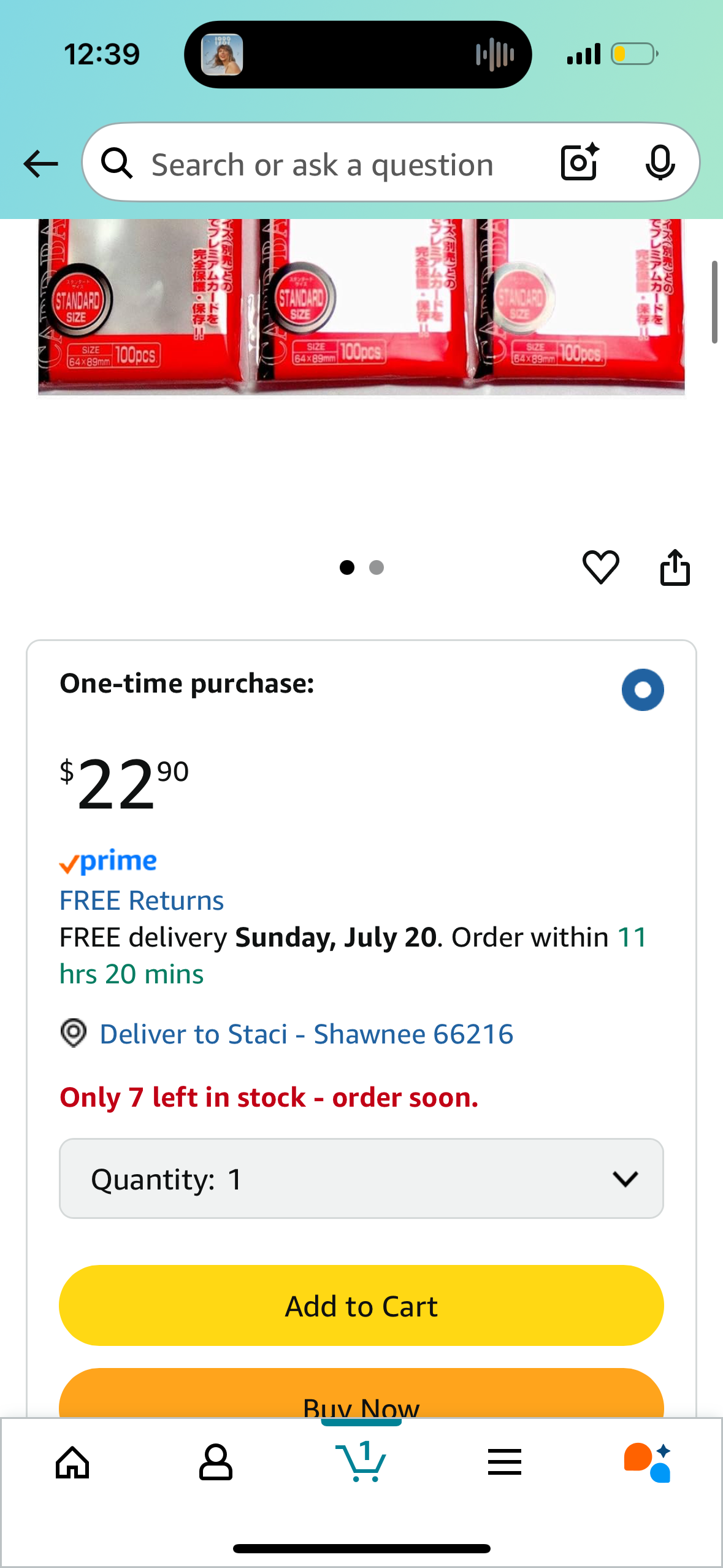Viewport: 723px width, 1568px height.
Task: Go to the Home tab
Action: [x=72, y=1462]
